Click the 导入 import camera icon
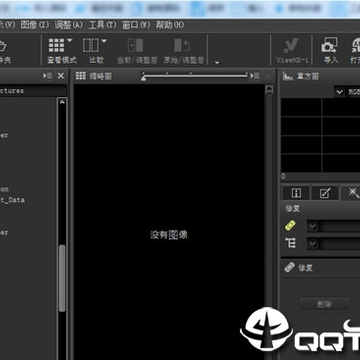 tap(330, 45)
